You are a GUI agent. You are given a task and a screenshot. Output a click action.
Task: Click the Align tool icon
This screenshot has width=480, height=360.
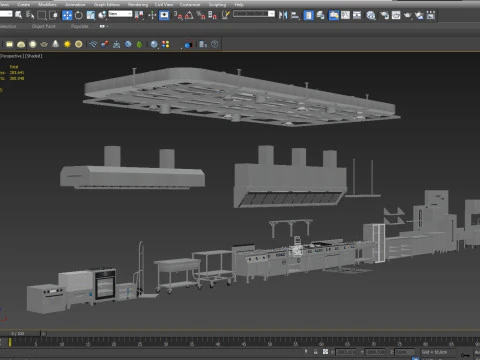pos(295,15)
